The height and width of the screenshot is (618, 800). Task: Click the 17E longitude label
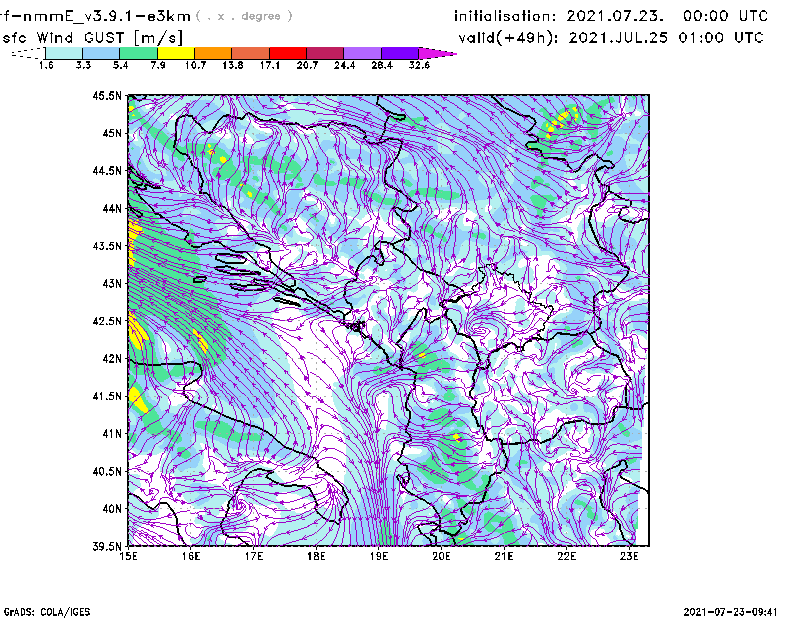tap(254, 556)
